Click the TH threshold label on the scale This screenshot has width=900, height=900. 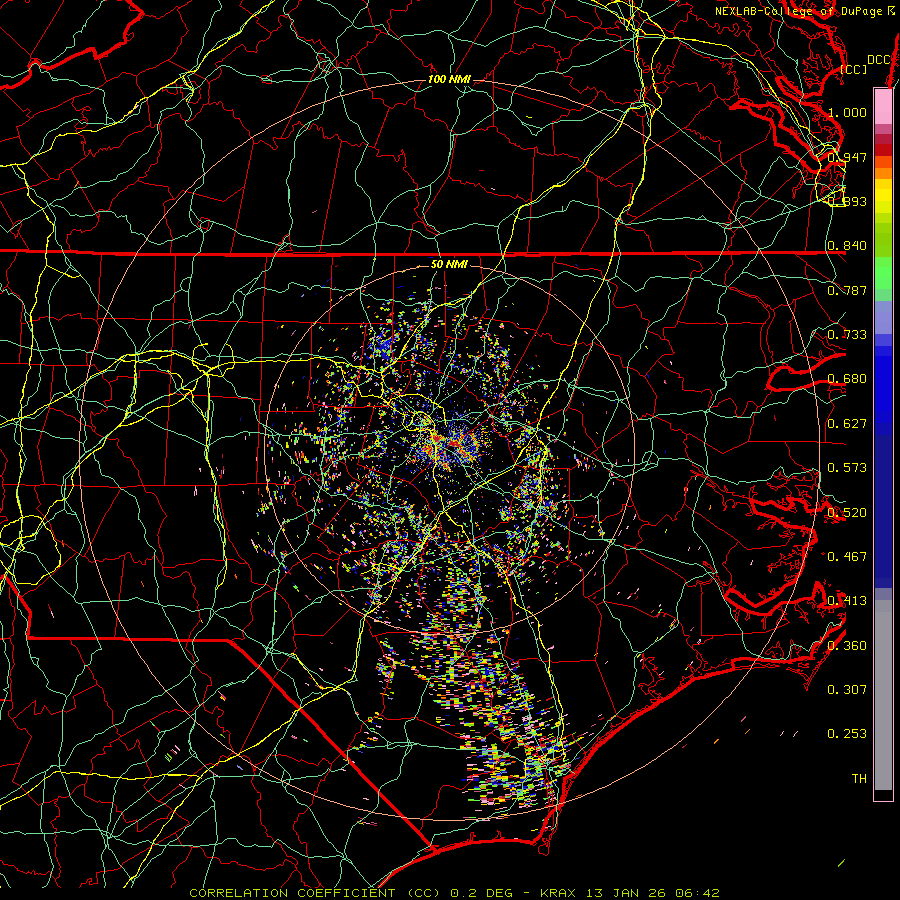[x=859, y=779]
